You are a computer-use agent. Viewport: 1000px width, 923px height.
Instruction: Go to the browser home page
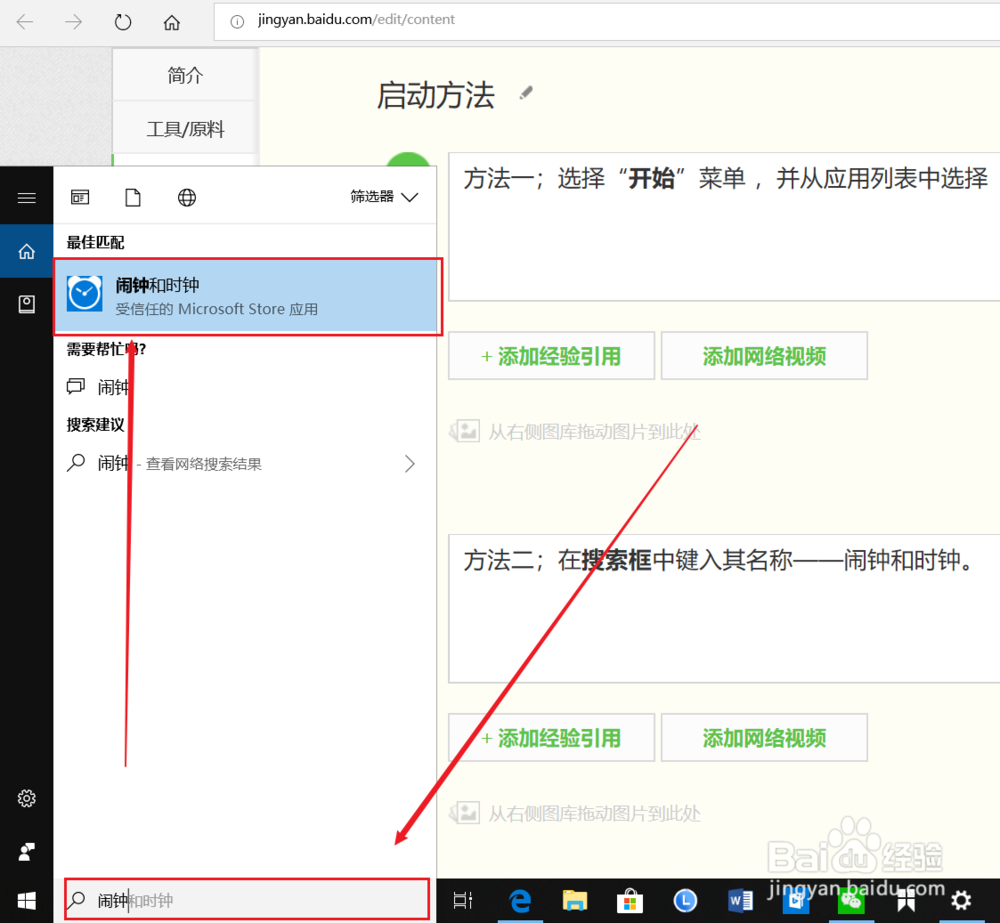[x=172, y=22]
